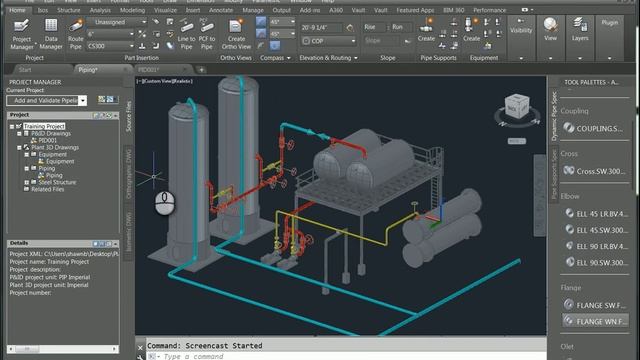Open the Source Files side tab
Screen dimensions: 640x360
(129, 116)
